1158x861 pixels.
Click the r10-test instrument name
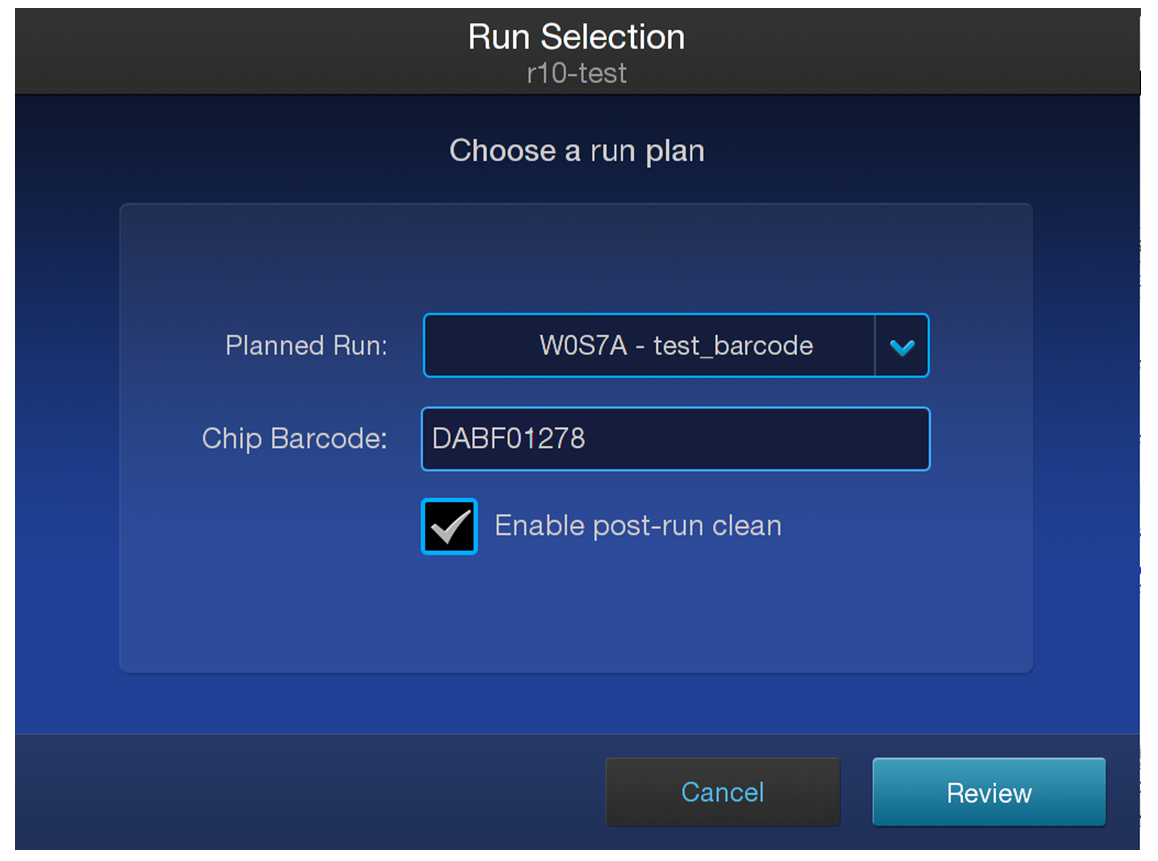click(576, 73)
